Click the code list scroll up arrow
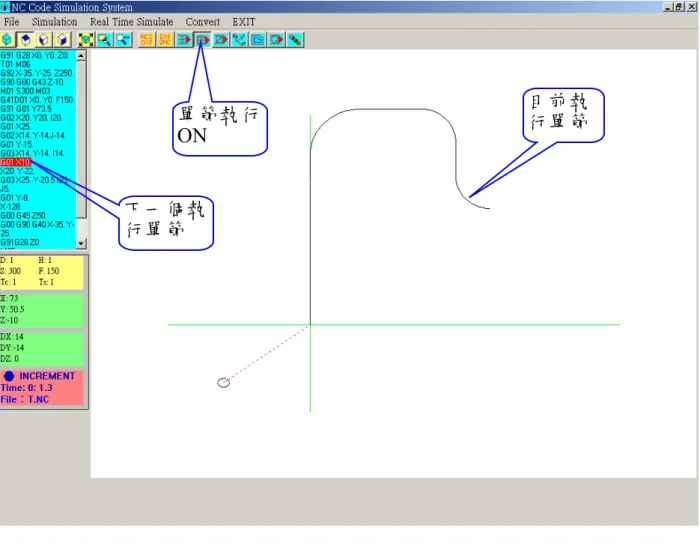Screen dimensions: 700x543 click(x=81, y=56)
